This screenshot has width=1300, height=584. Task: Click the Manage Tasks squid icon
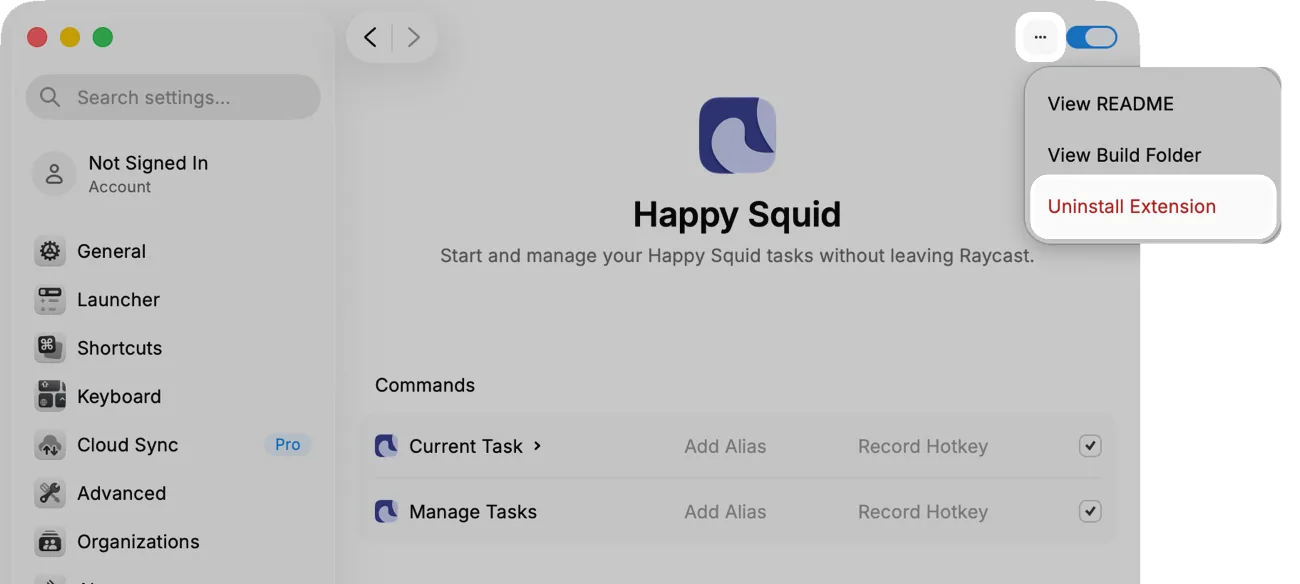pyautogui.click(x=386, y=512)
